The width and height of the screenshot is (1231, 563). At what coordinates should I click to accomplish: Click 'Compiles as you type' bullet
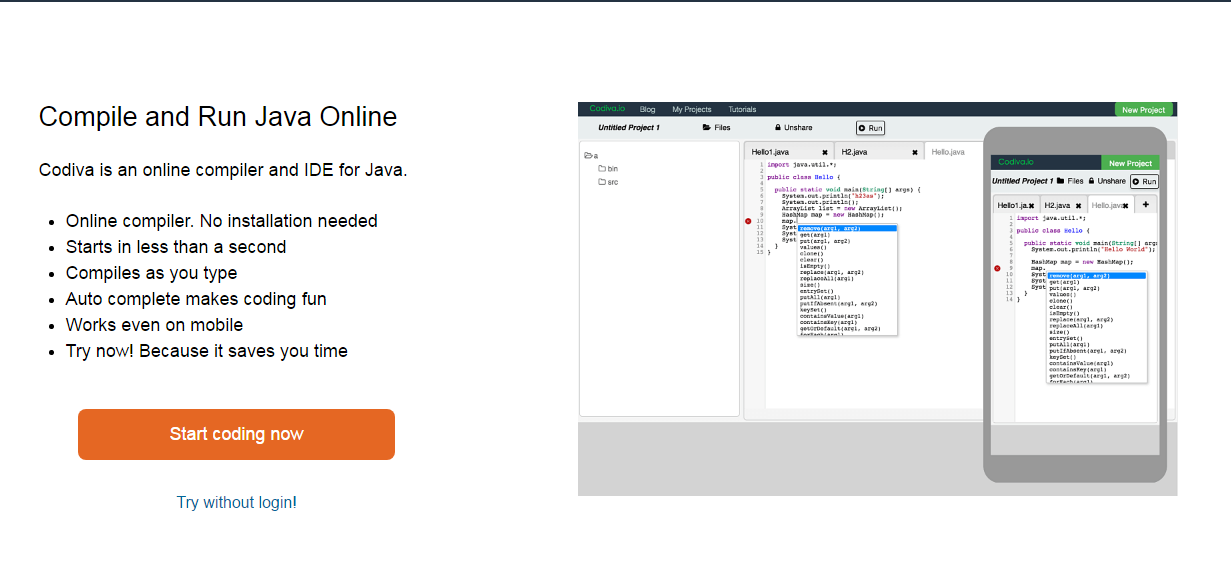(x=152, y=273)
